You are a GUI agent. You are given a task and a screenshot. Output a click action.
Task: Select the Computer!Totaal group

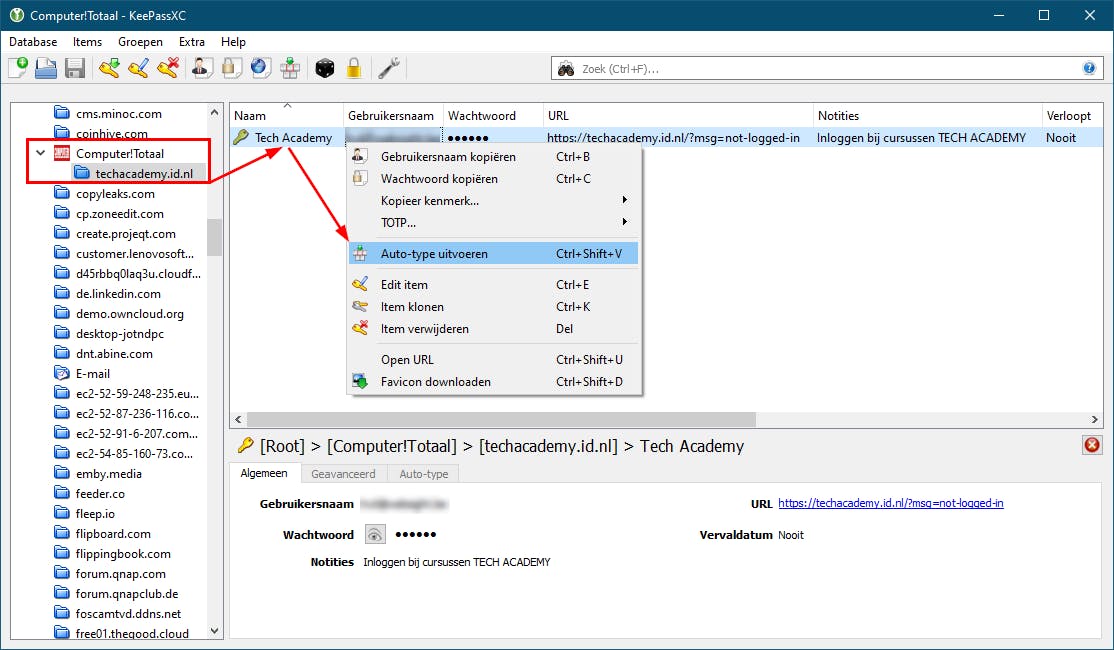[x=119, y=153]
